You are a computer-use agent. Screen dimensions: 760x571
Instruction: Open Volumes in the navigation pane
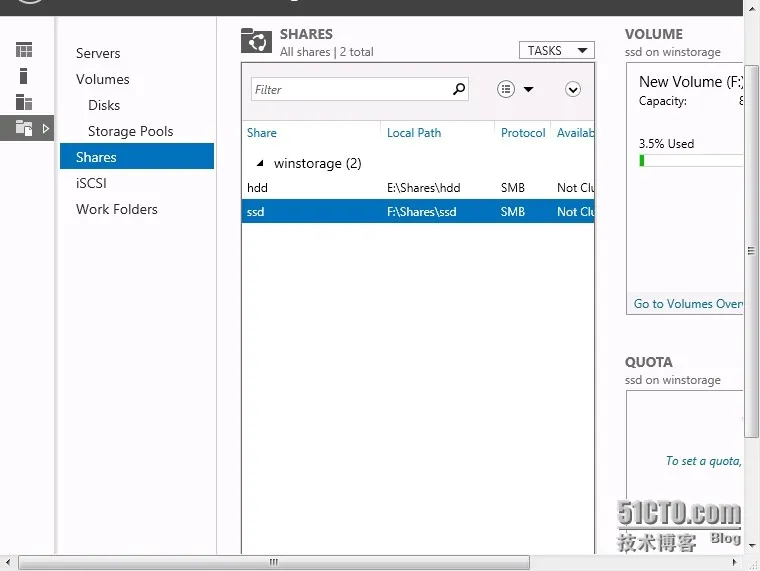pos(103,79)
